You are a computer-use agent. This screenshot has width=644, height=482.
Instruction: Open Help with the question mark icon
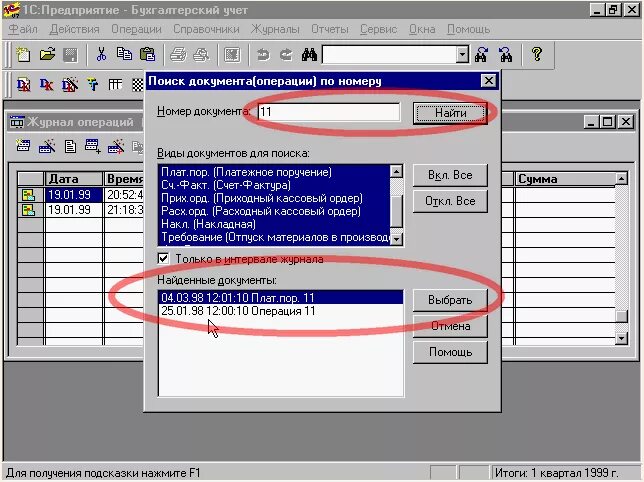pos(536,54)
